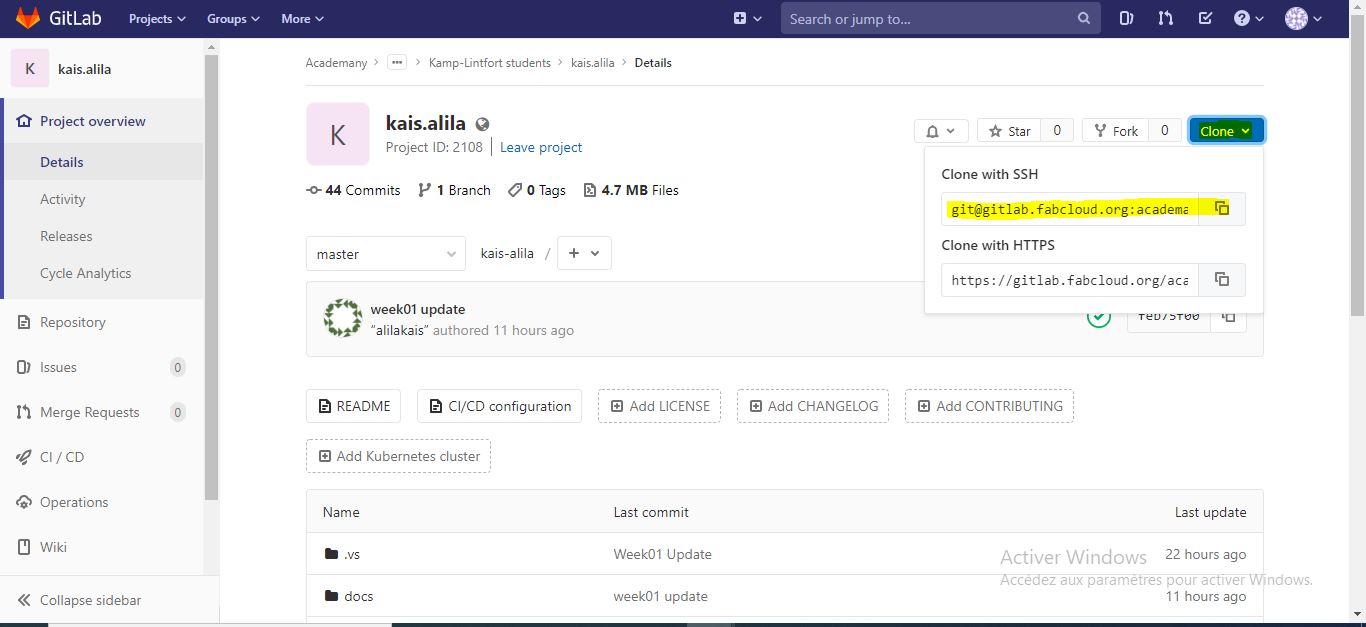Fork the project
Screen dimensions: 1366x627
point(1115,131)
